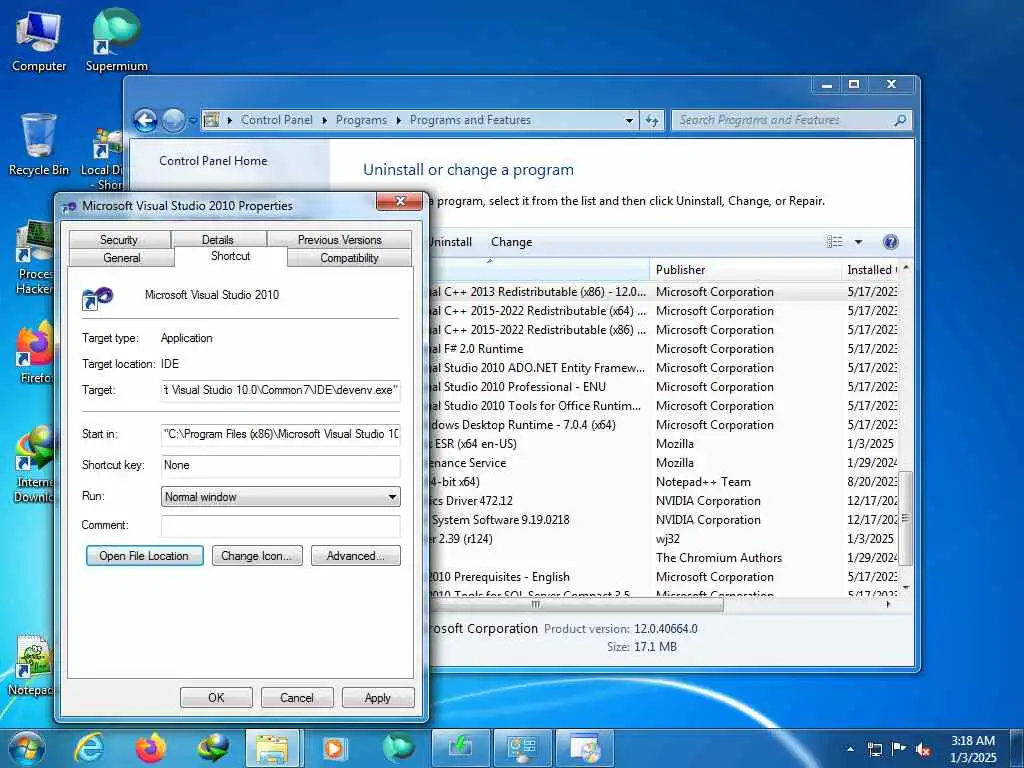Open the Action Center flag icon

coord(899,749)
